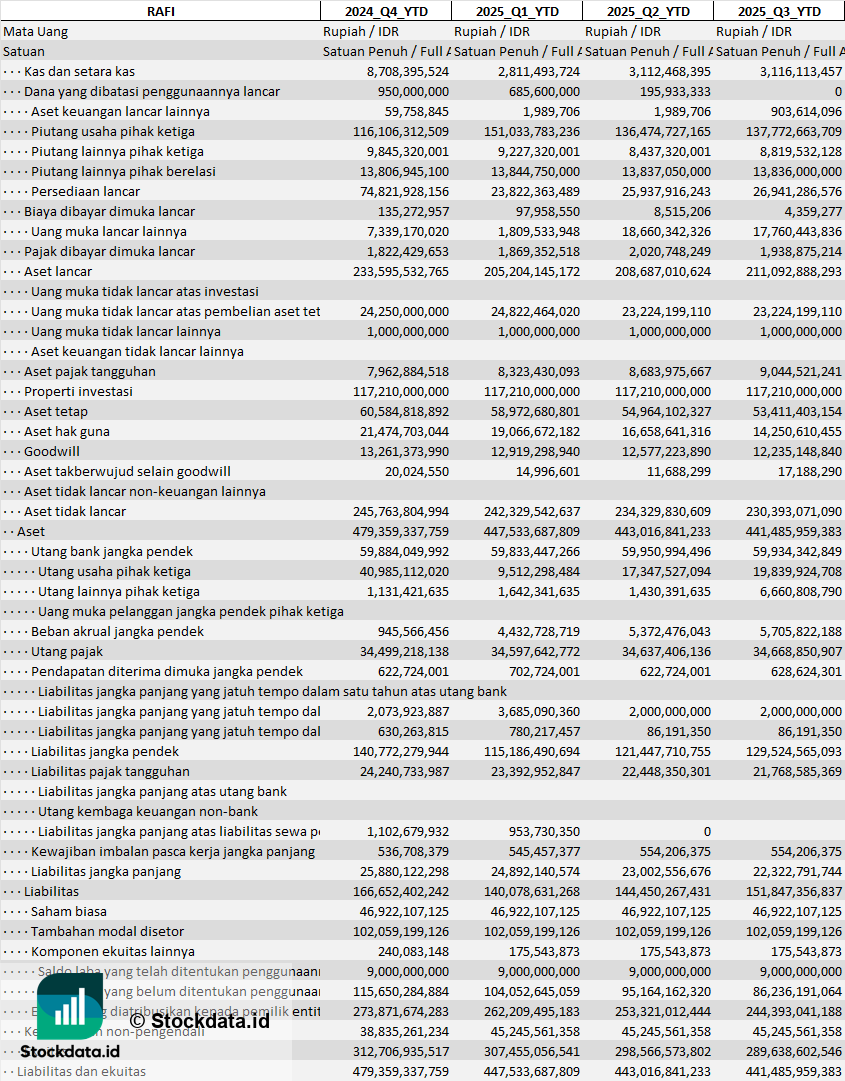Select the value 6,660,808,790
The height and width of the screenshot is (1081, 845).
pyautogui.click(x=801, y=592)
